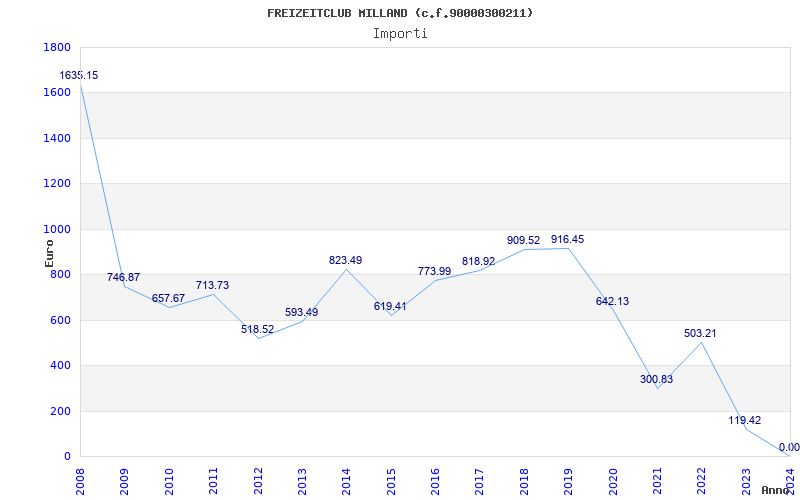
Task: Select the 2010 x-axis year
Action: point(169,482)
